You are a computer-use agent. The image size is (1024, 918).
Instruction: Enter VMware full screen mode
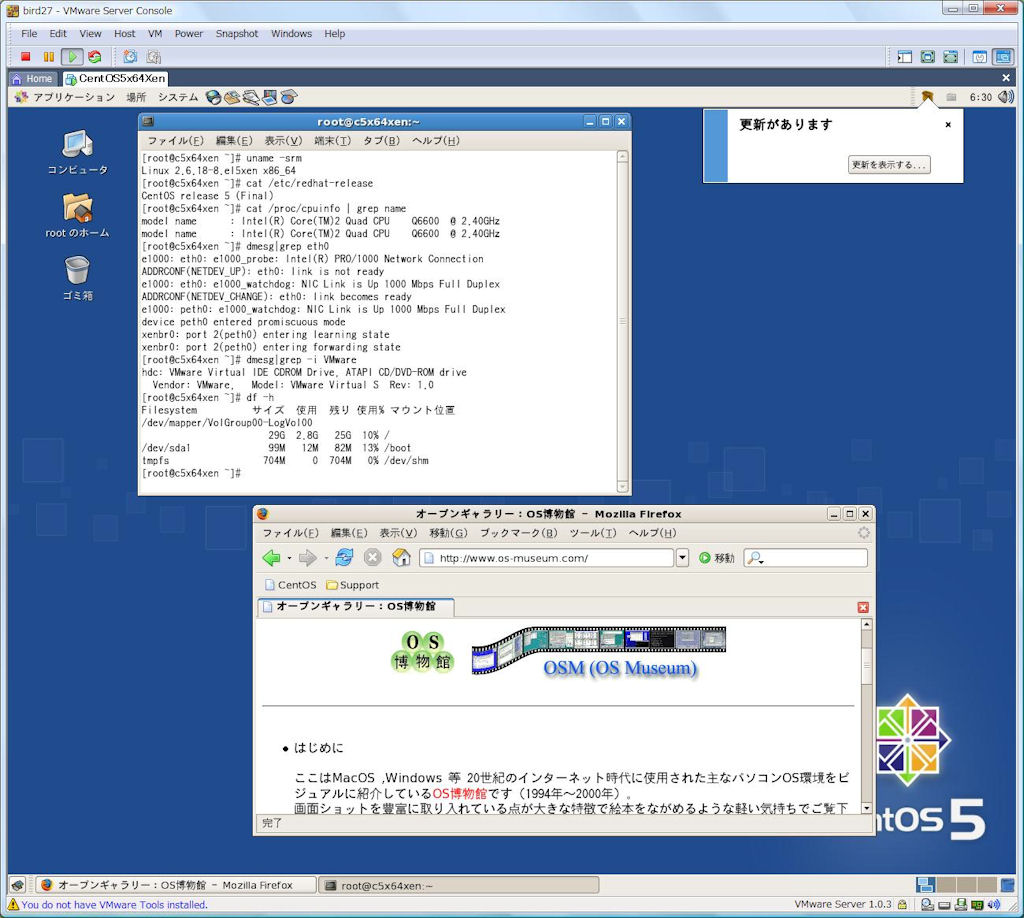pos(927,57)
